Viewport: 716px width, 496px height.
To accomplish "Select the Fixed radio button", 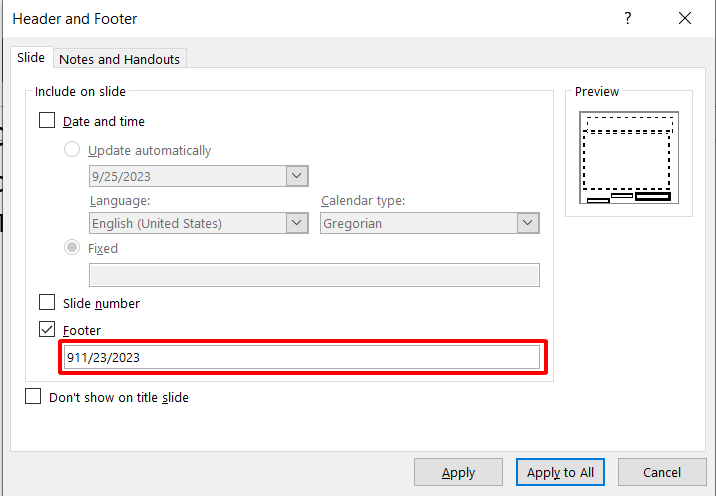I will [72, 248].
